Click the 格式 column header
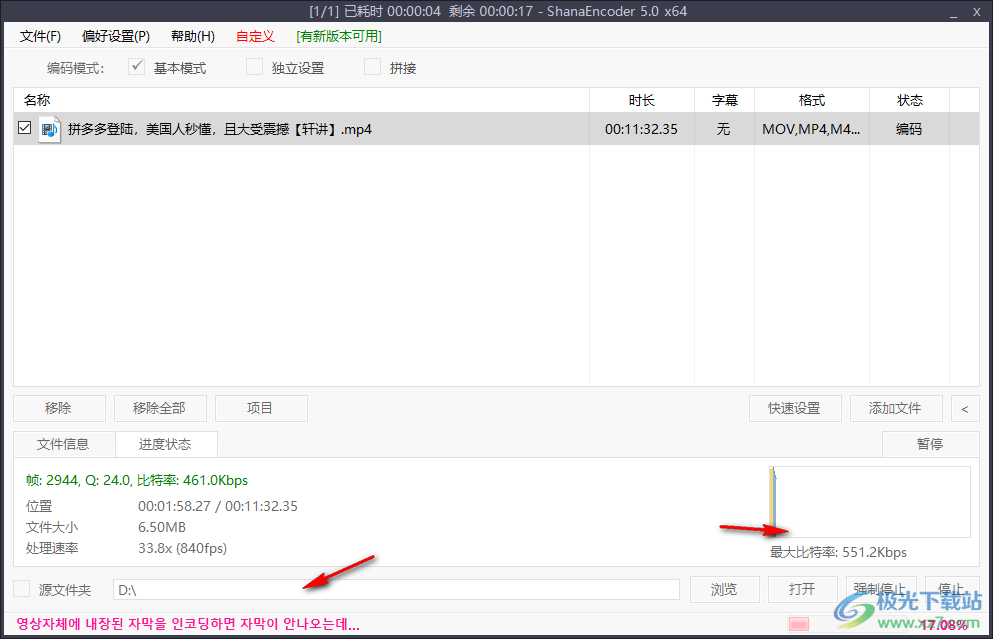This screenshot has width=993, height=639. (x=812, y=100)
